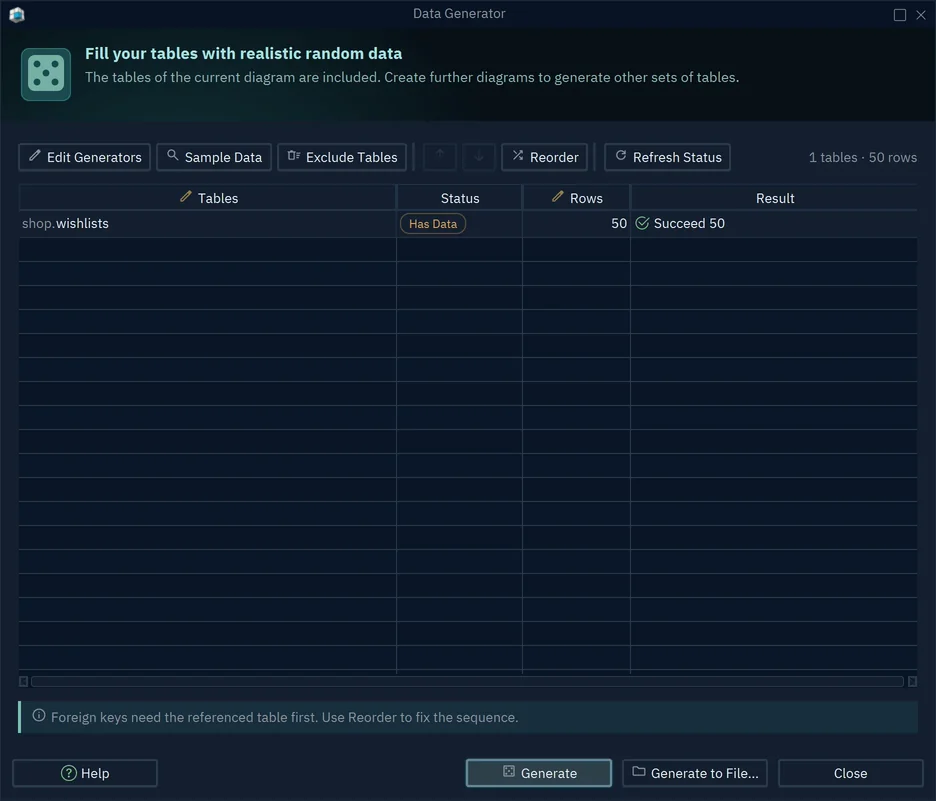Click the right arrow of the horizontal scrollbar
The image size is (936, 801).
point(912,681)
